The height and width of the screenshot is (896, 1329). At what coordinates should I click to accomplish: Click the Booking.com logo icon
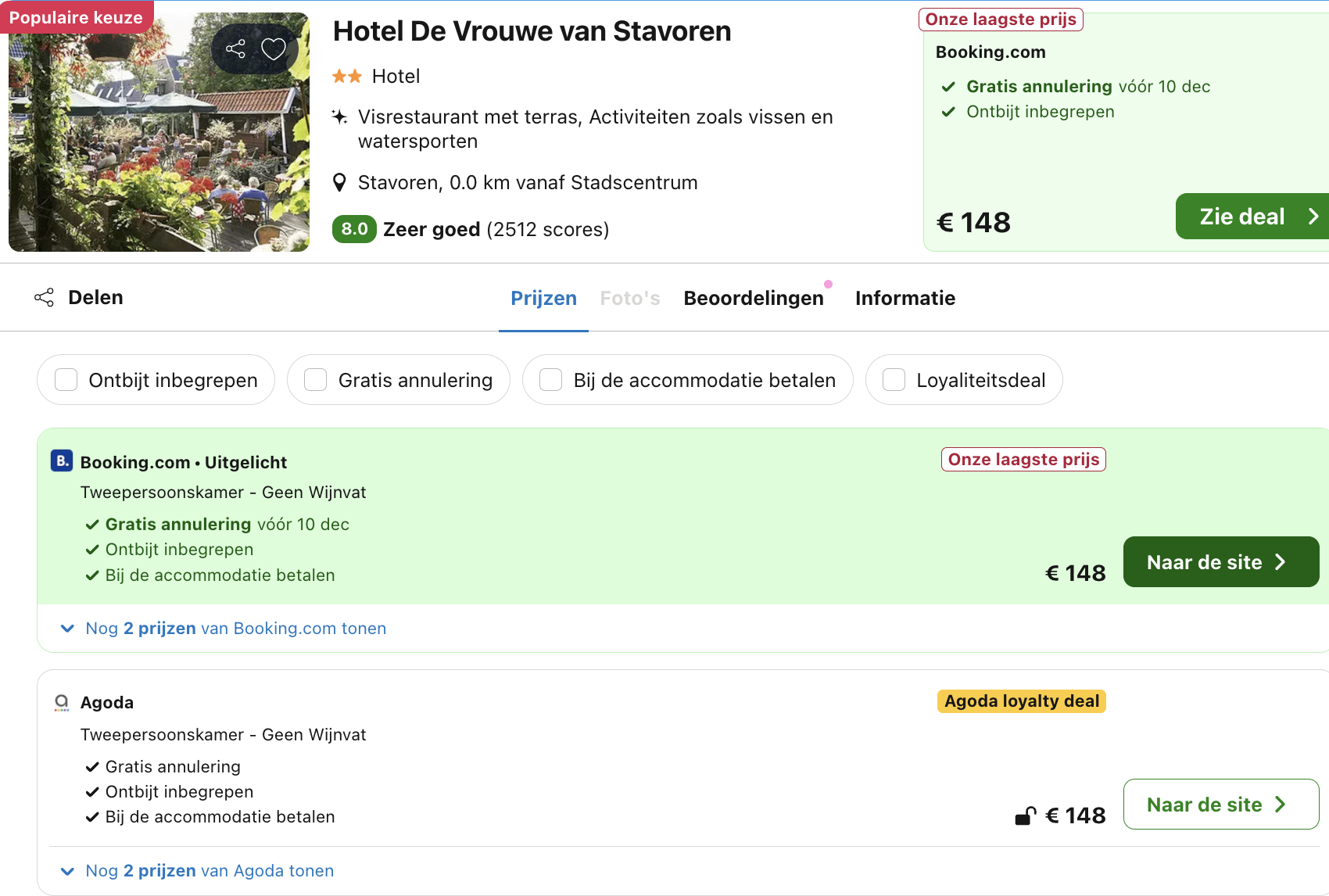(x=62, y=461)
